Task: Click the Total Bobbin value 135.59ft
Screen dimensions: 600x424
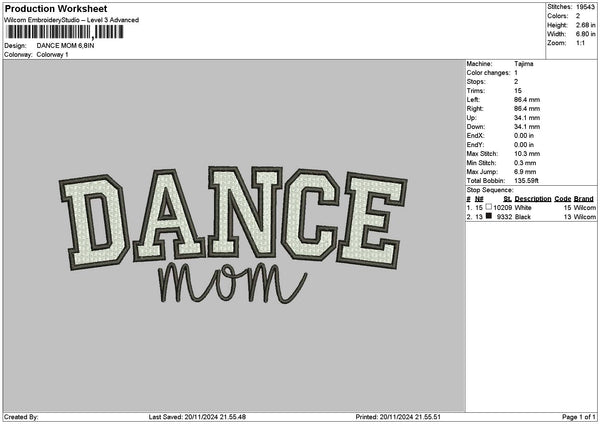Action: pos(526,181)
